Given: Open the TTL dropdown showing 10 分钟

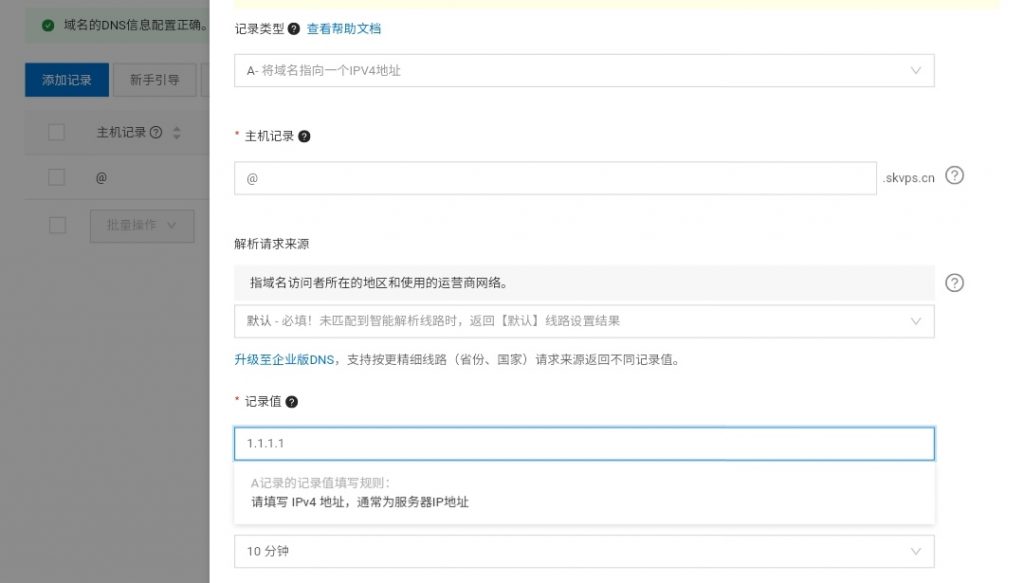Looking at the screenshot, I should tap(584, 551).
